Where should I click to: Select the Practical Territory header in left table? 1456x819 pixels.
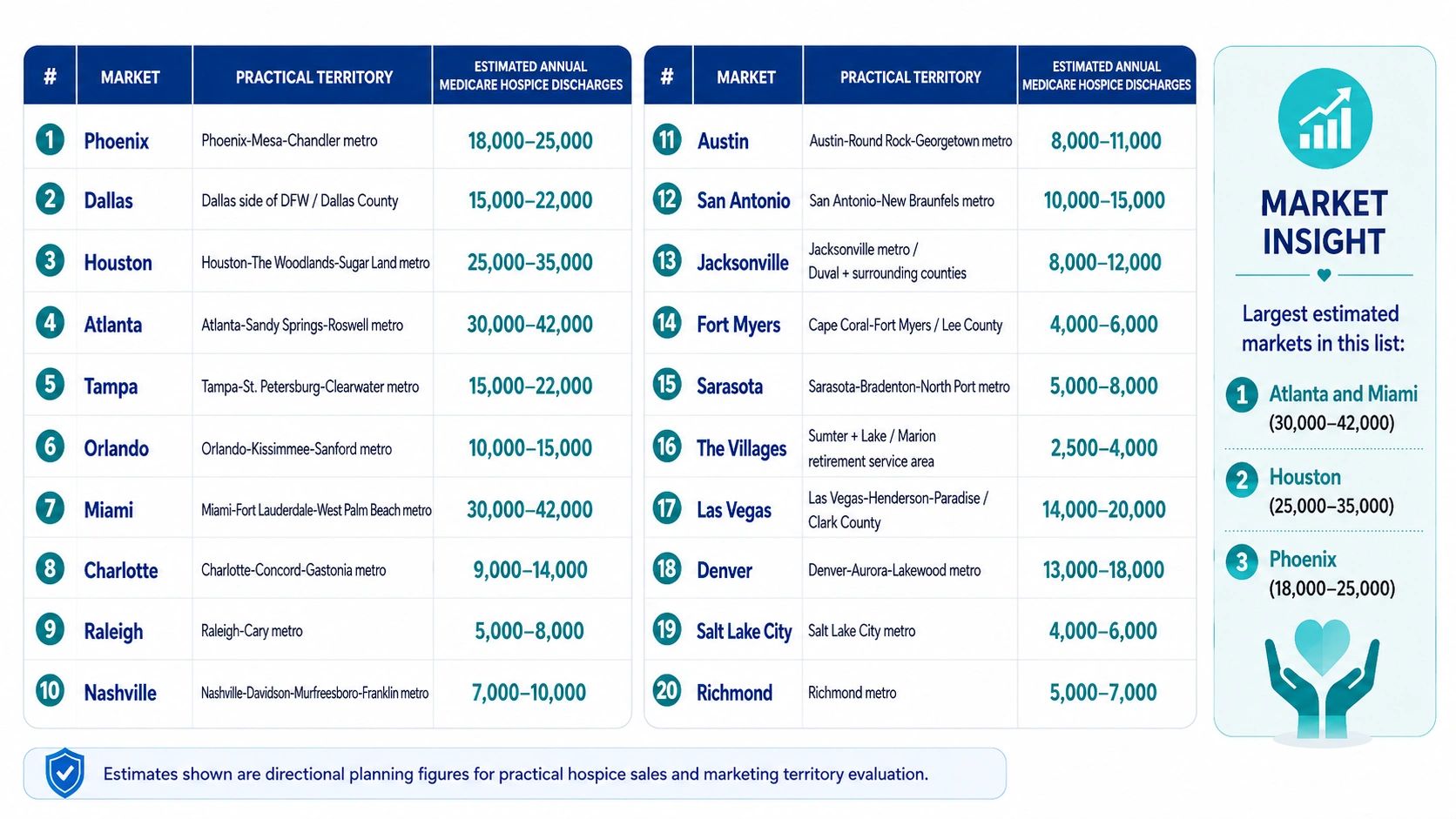coord(313,77)
